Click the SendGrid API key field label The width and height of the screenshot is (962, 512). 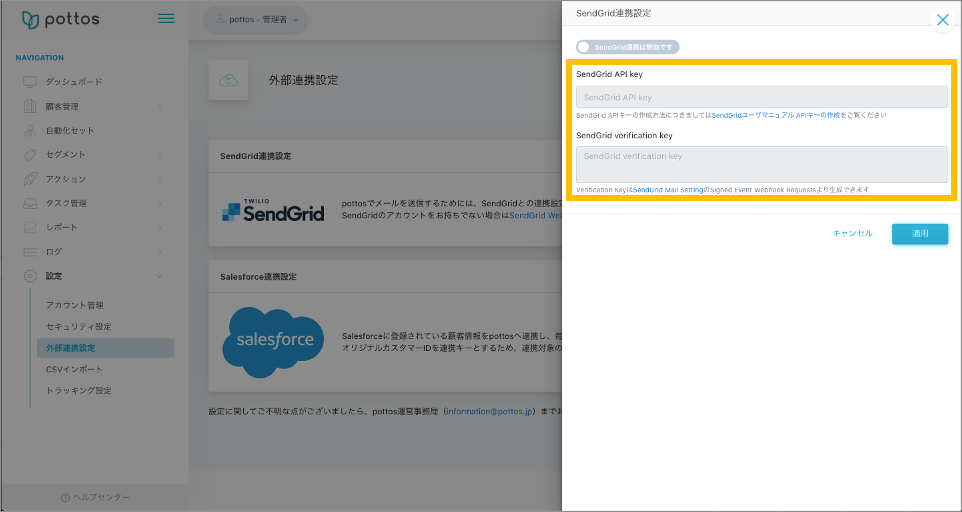[609, 74]
